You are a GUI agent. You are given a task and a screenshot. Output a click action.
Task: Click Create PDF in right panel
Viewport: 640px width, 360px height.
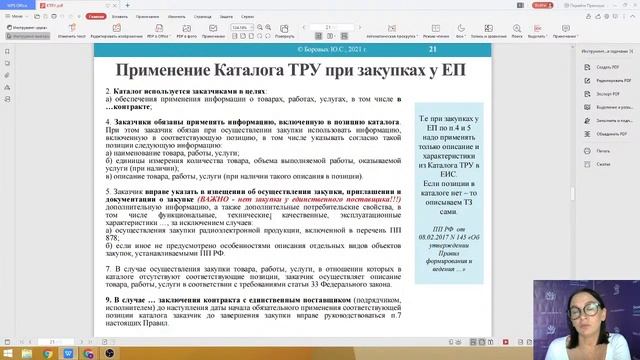(x=602, y=67)
